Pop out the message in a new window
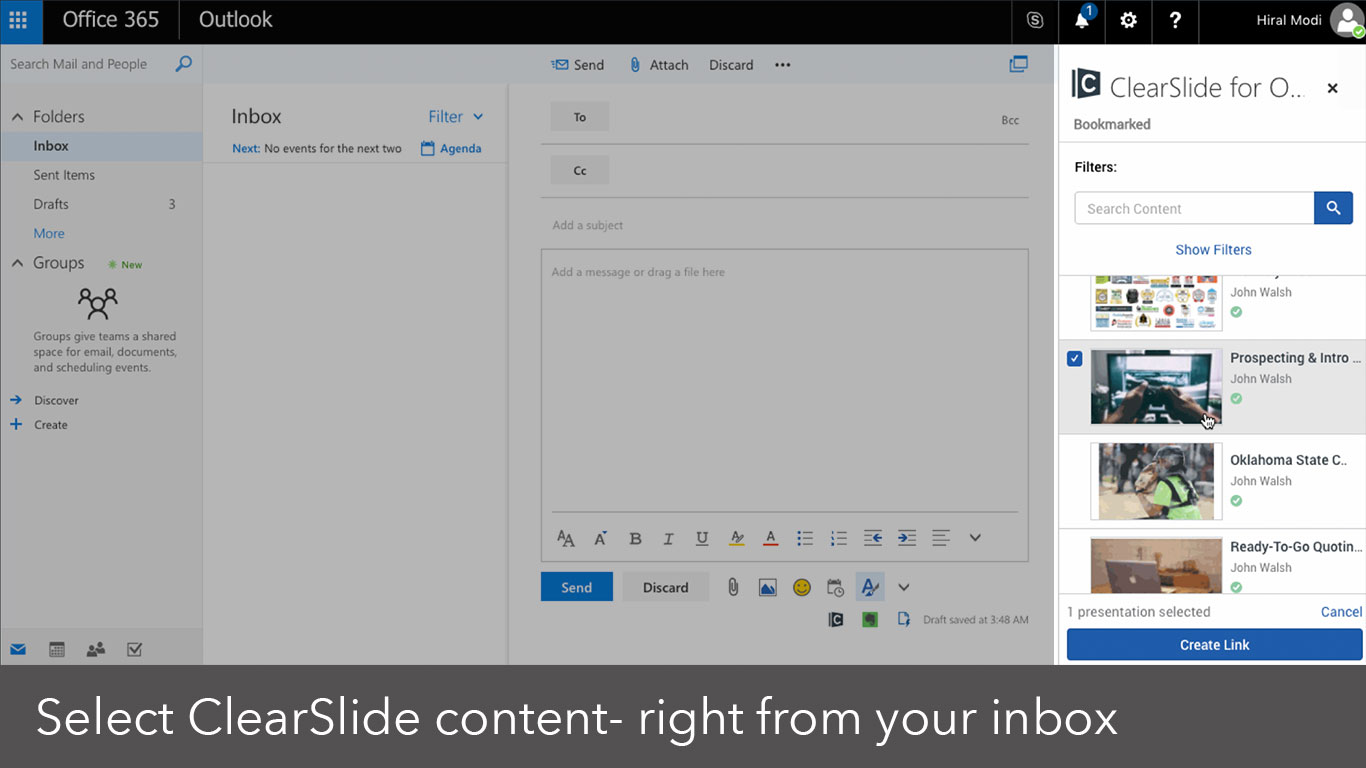Image resolution: width=1366 pixels, height=768 pixels. (1018, 64)
